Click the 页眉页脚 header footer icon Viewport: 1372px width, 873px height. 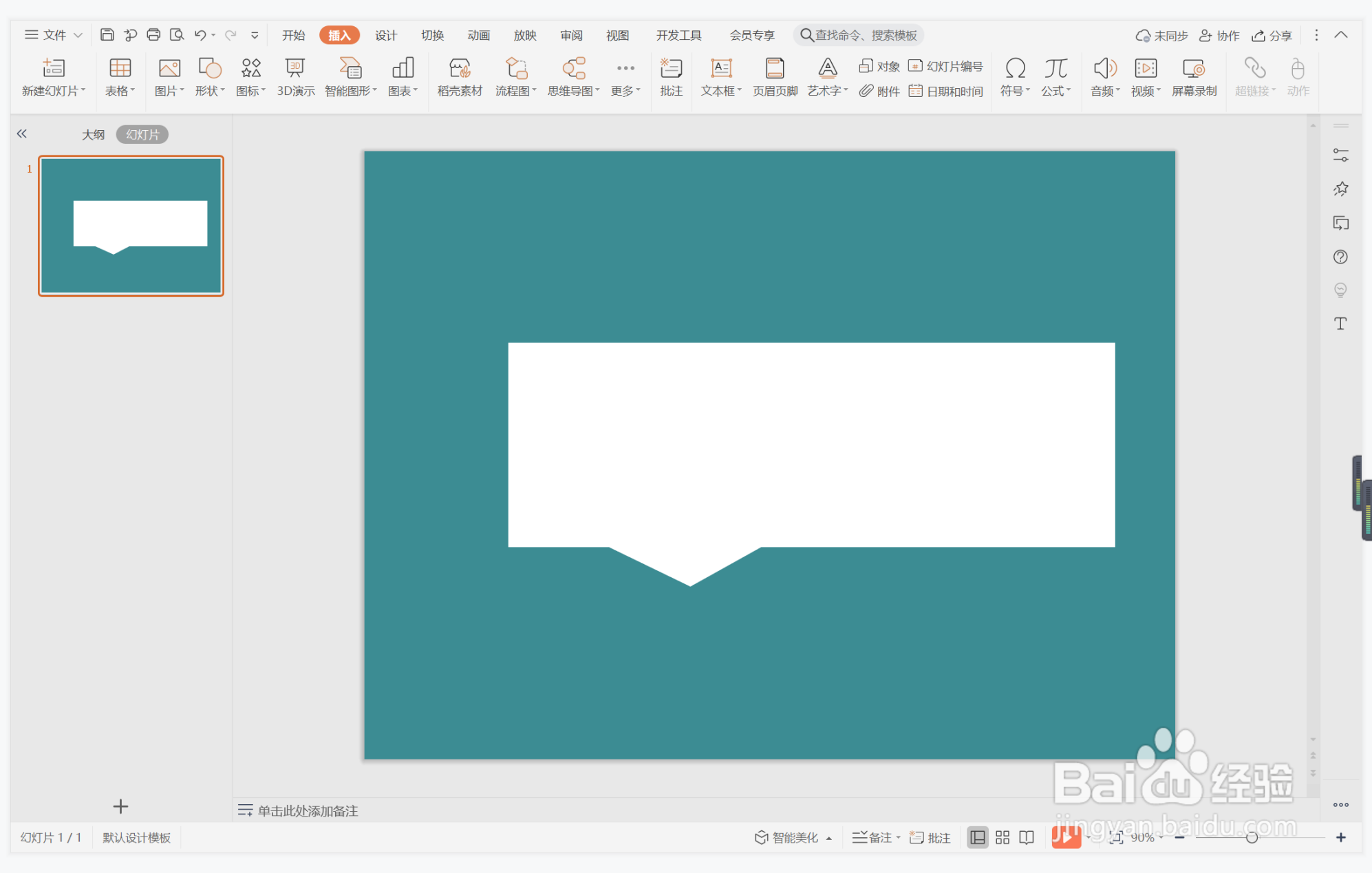pyautogui.click(x=775, y=76)
